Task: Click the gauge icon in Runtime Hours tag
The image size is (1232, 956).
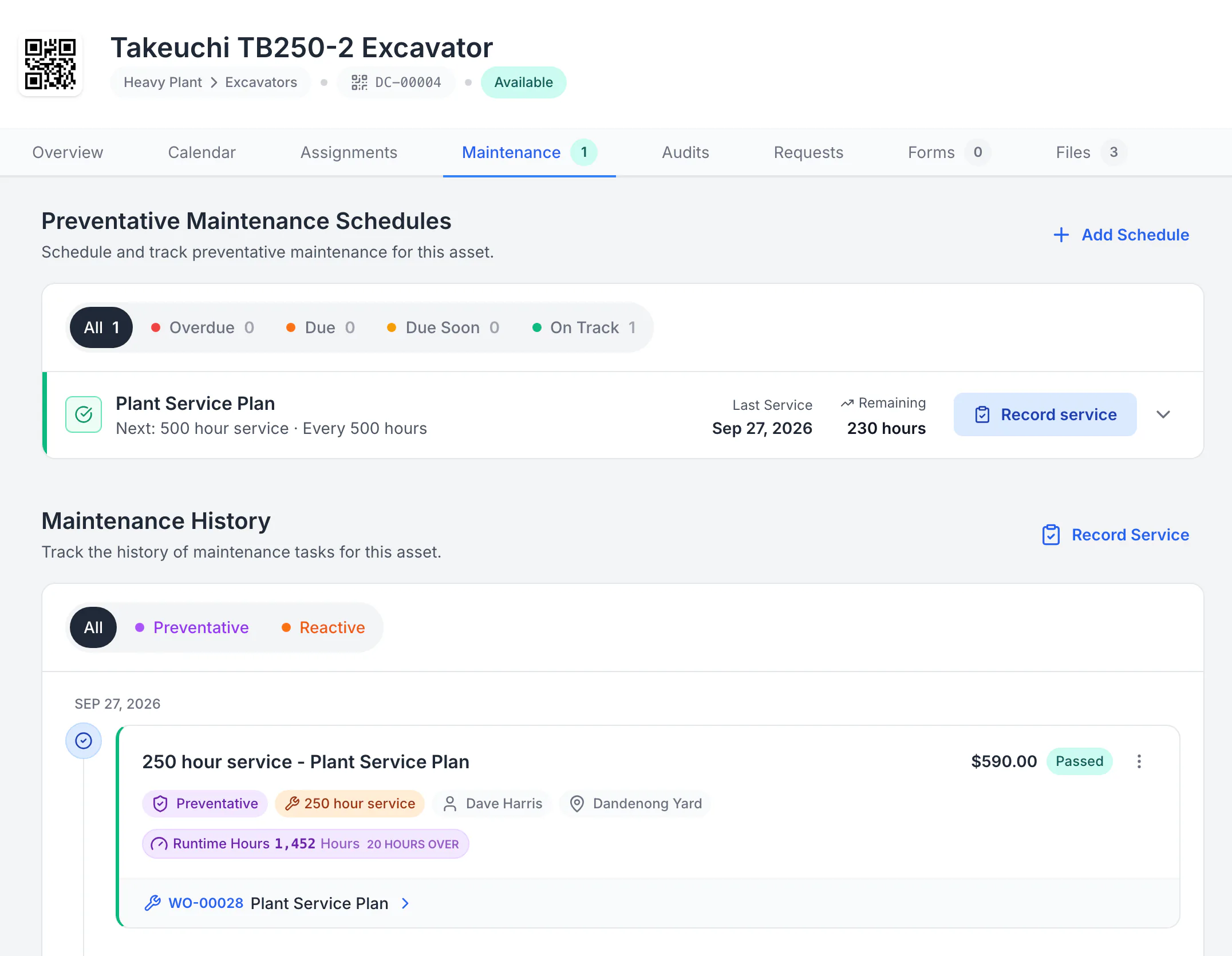Action: (x=159, y=844)
